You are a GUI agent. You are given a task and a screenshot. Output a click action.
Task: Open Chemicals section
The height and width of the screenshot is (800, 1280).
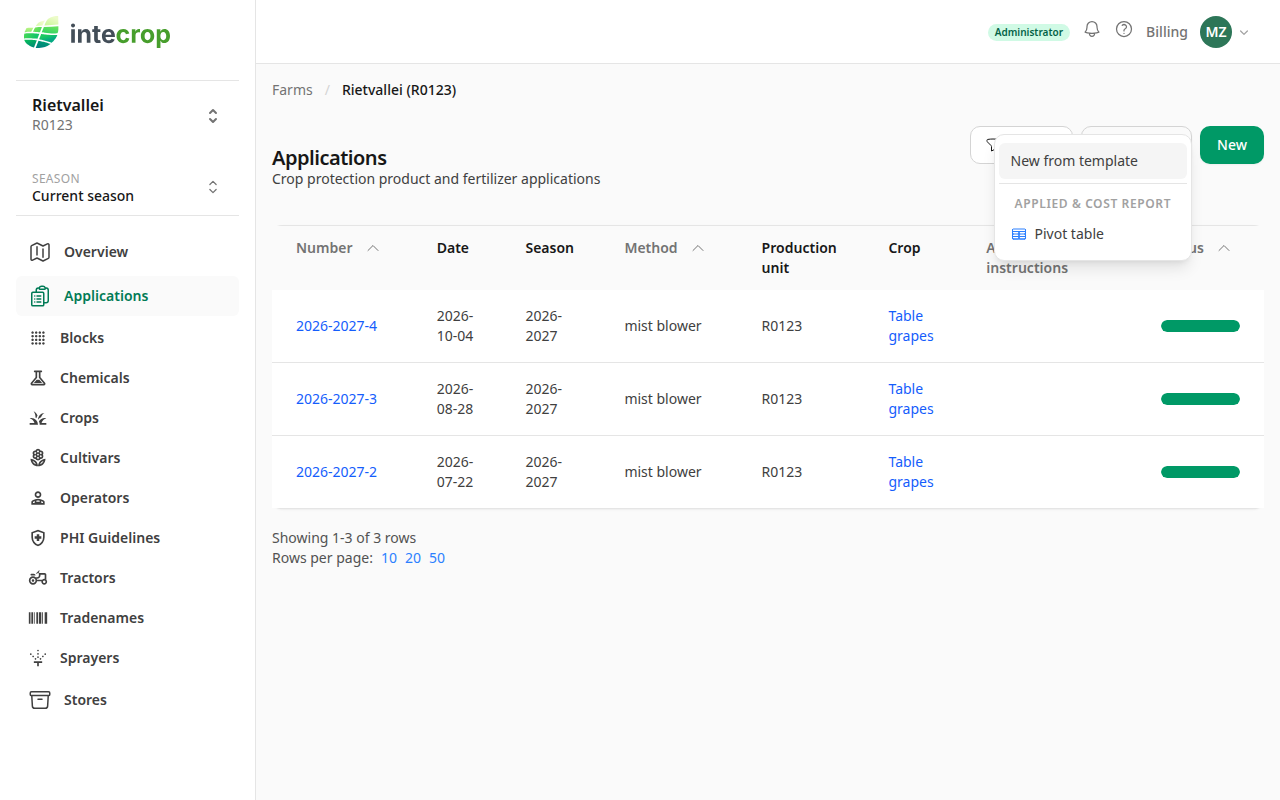pyautogui.click(x=127, y=378)
